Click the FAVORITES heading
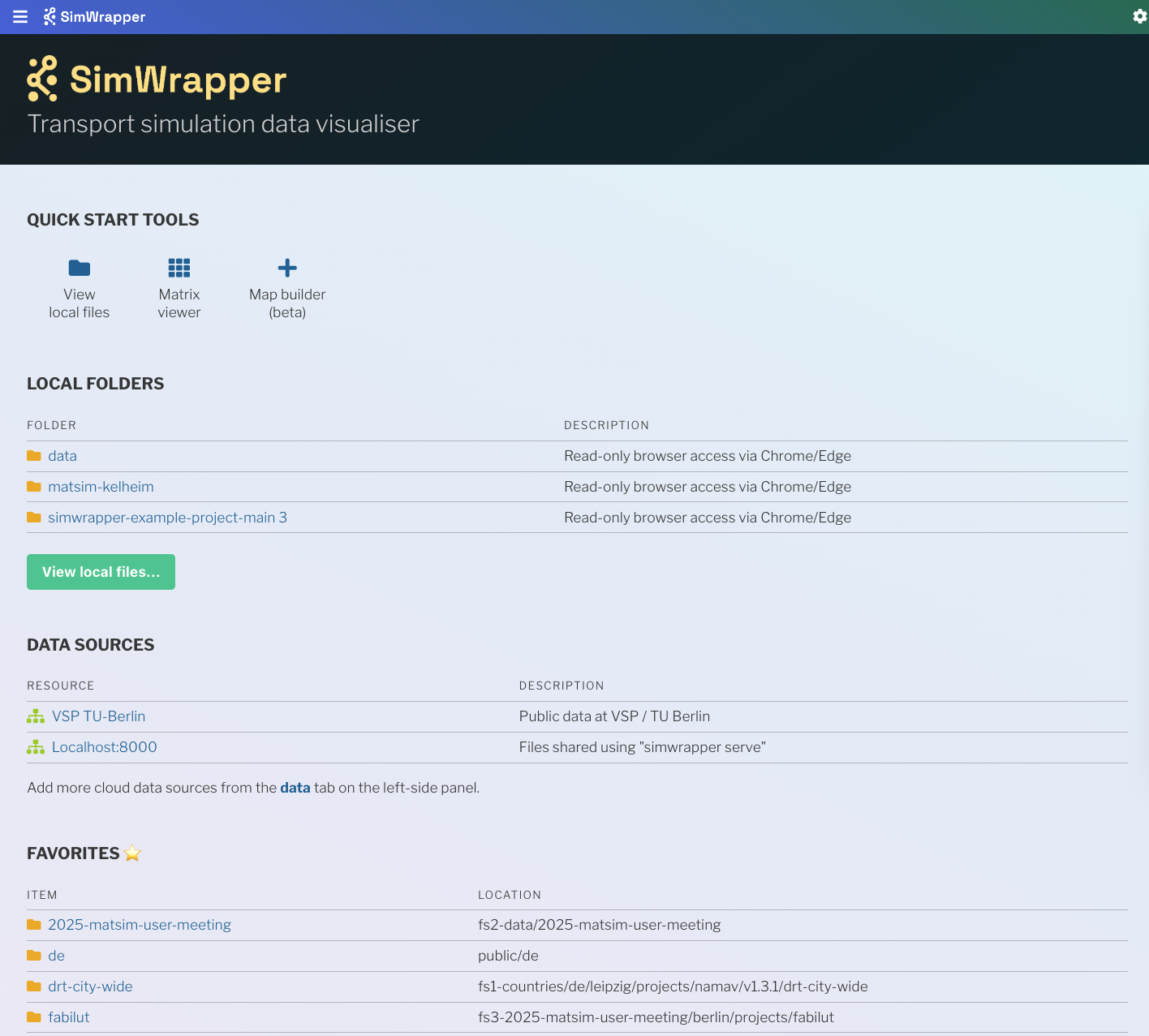Image resolution: width=1149 pixels, height=1036 pixels. (x=73, y=853)
